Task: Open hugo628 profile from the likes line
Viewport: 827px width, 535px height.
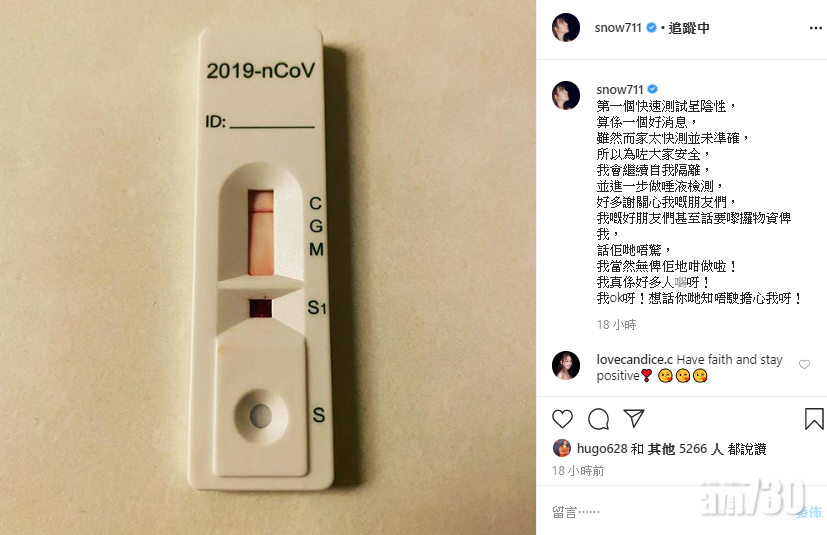Action: click(602, 448)
